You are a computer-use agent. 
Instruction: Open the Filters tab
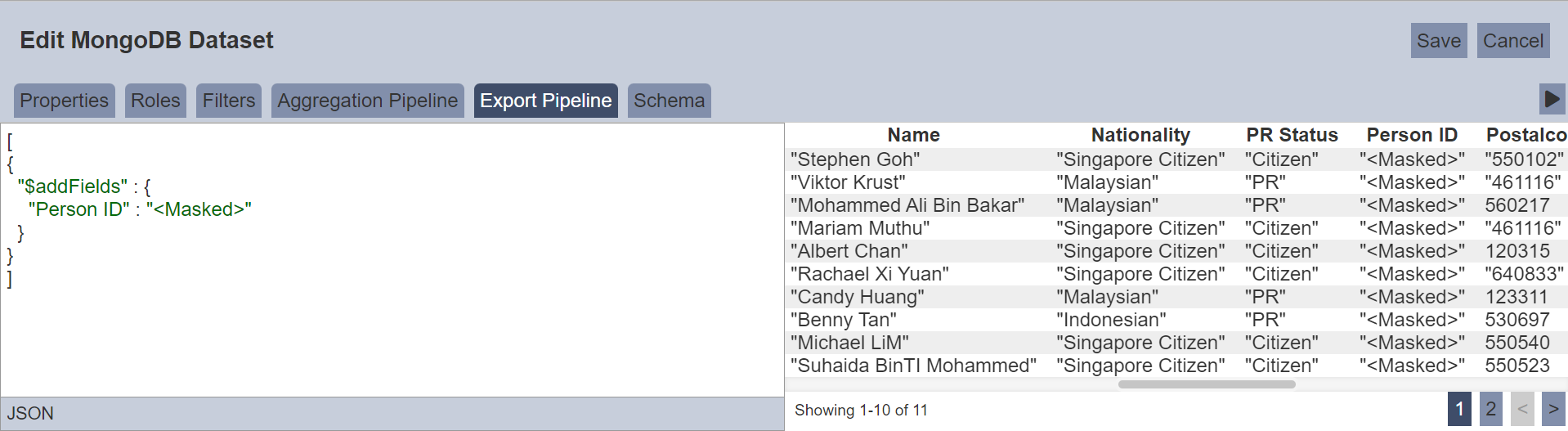[x=229, y=101]
